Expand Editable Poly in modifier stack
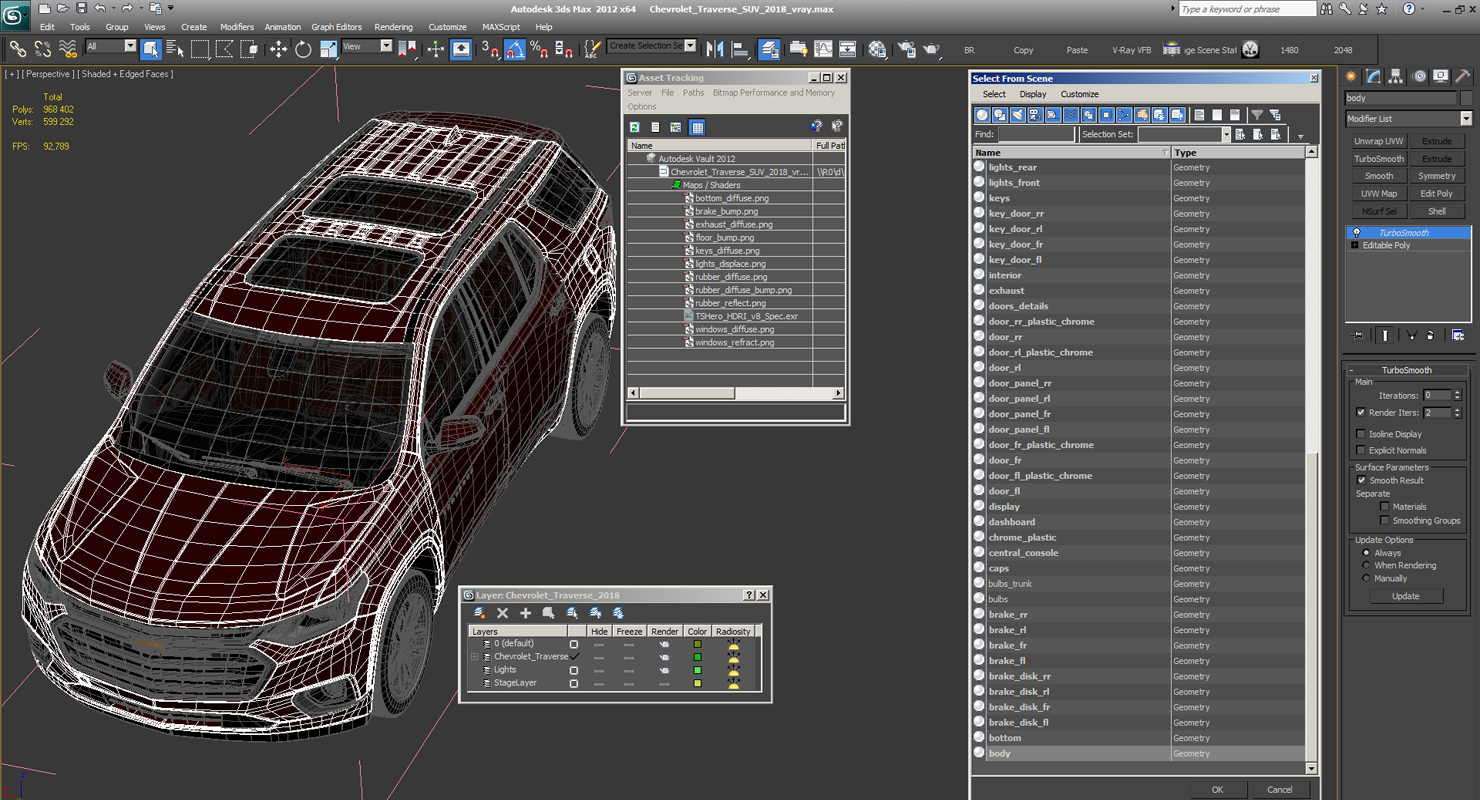This screenshot has width=1480, height=800. (1355, 245)
